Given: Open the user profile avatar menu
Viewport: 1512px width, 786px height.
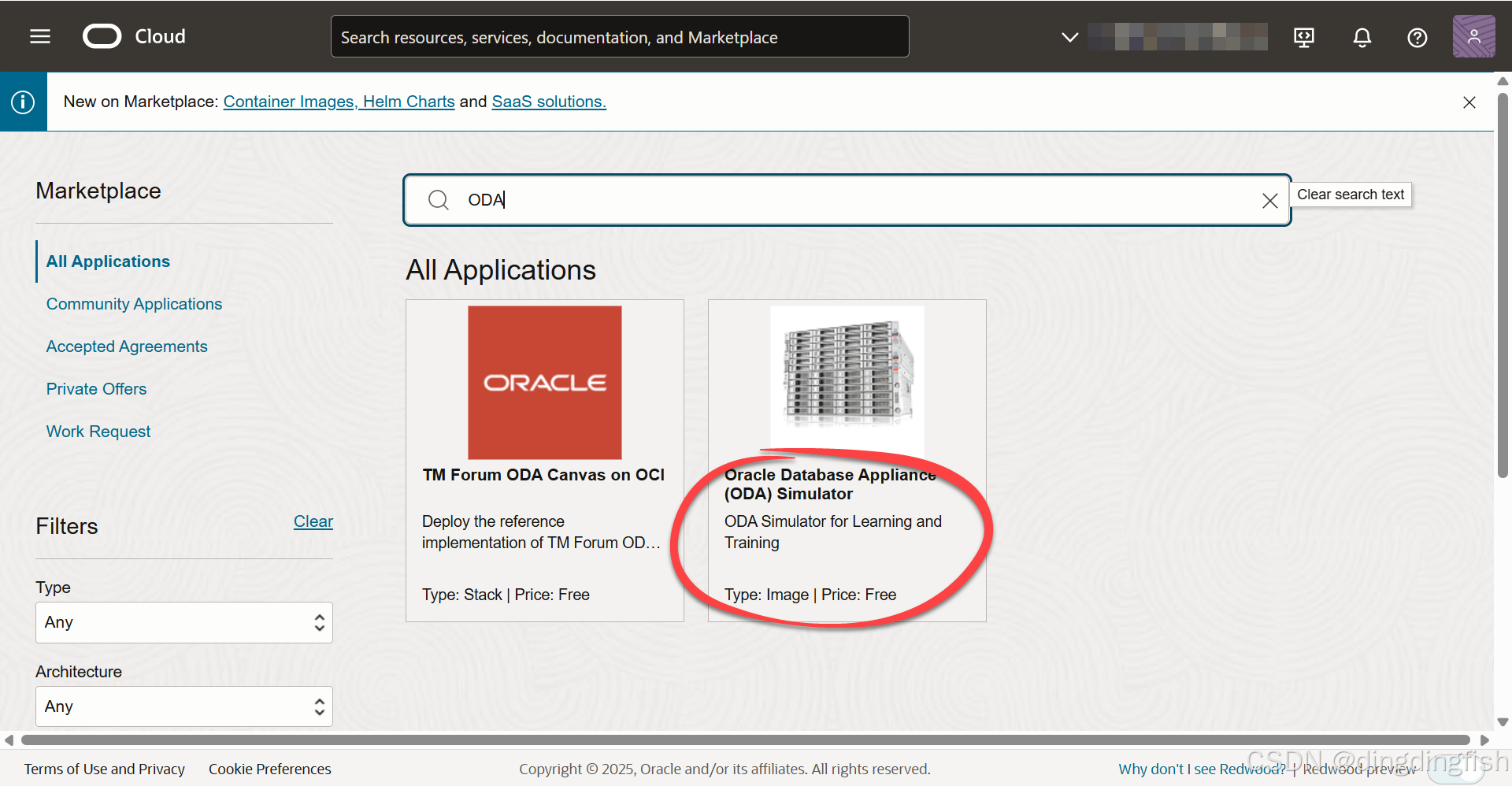Looking at the screenshot, I should point(1473,36).
